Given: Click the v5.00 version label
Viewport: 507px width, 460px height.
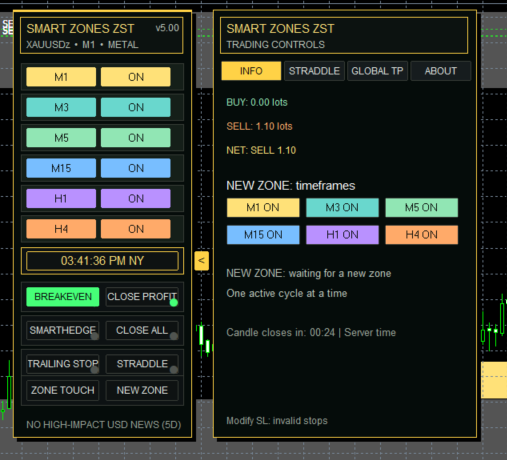Looking at the screenshot, I should 167,28.
